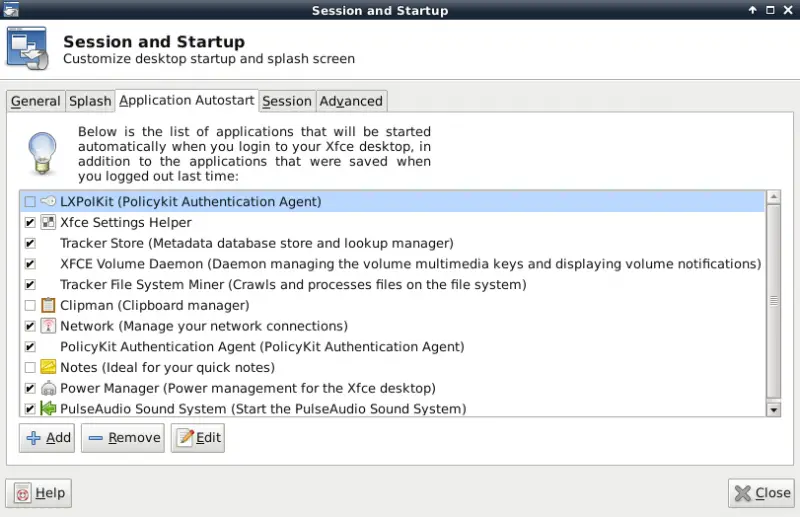800x517 pixels.
Task: Click the LXPolKit key icon
Action: (48, 202)
